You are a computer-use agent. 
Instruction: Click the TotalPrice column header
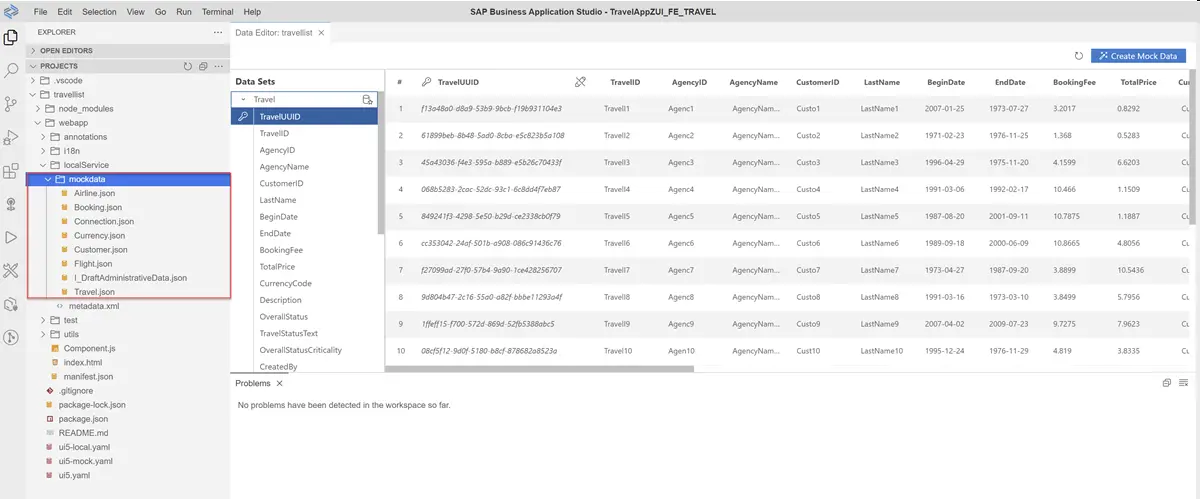pyautogui.click(x=1138, y=82)
